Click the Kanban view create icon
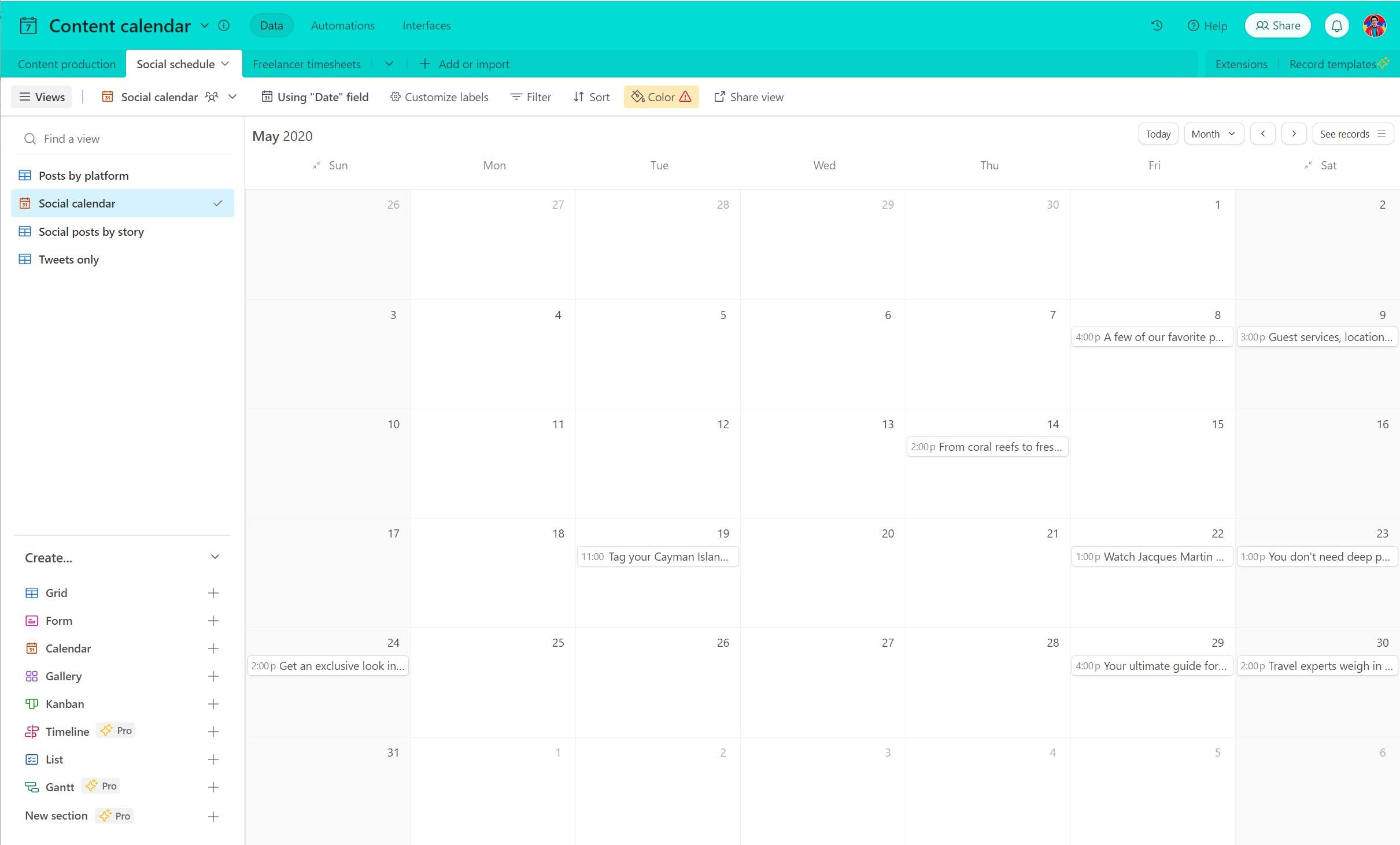Viewport: 1400px width, 845px height. click(x=213, y=703)
